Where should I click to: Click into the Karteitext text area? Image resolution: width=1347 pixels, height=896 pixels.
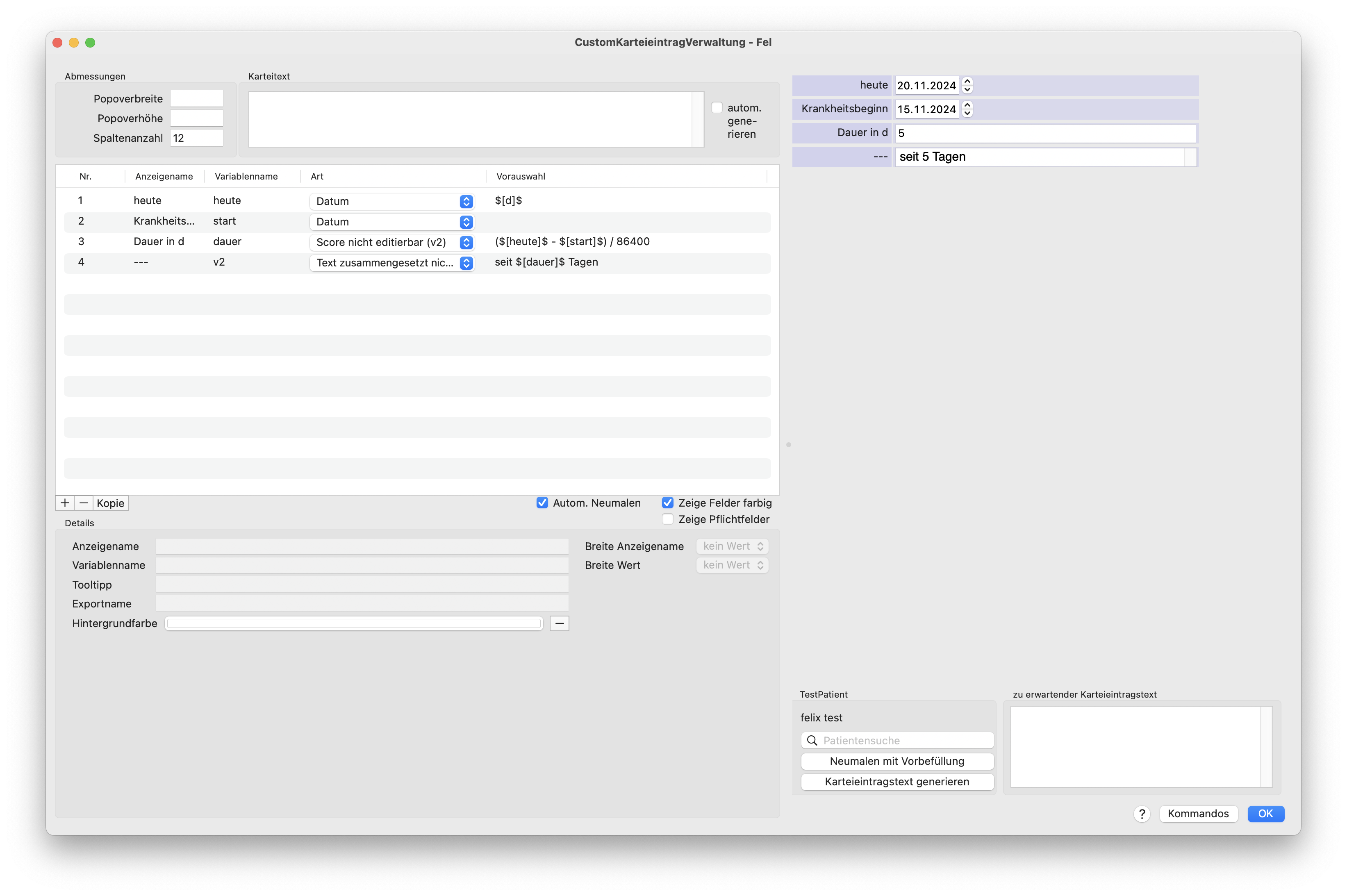[470, 119]
